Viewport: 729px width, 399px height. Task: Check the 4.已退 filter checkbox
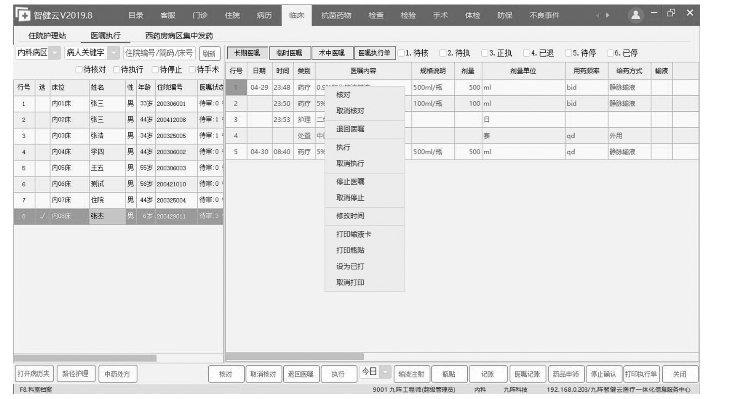point(526,53)
